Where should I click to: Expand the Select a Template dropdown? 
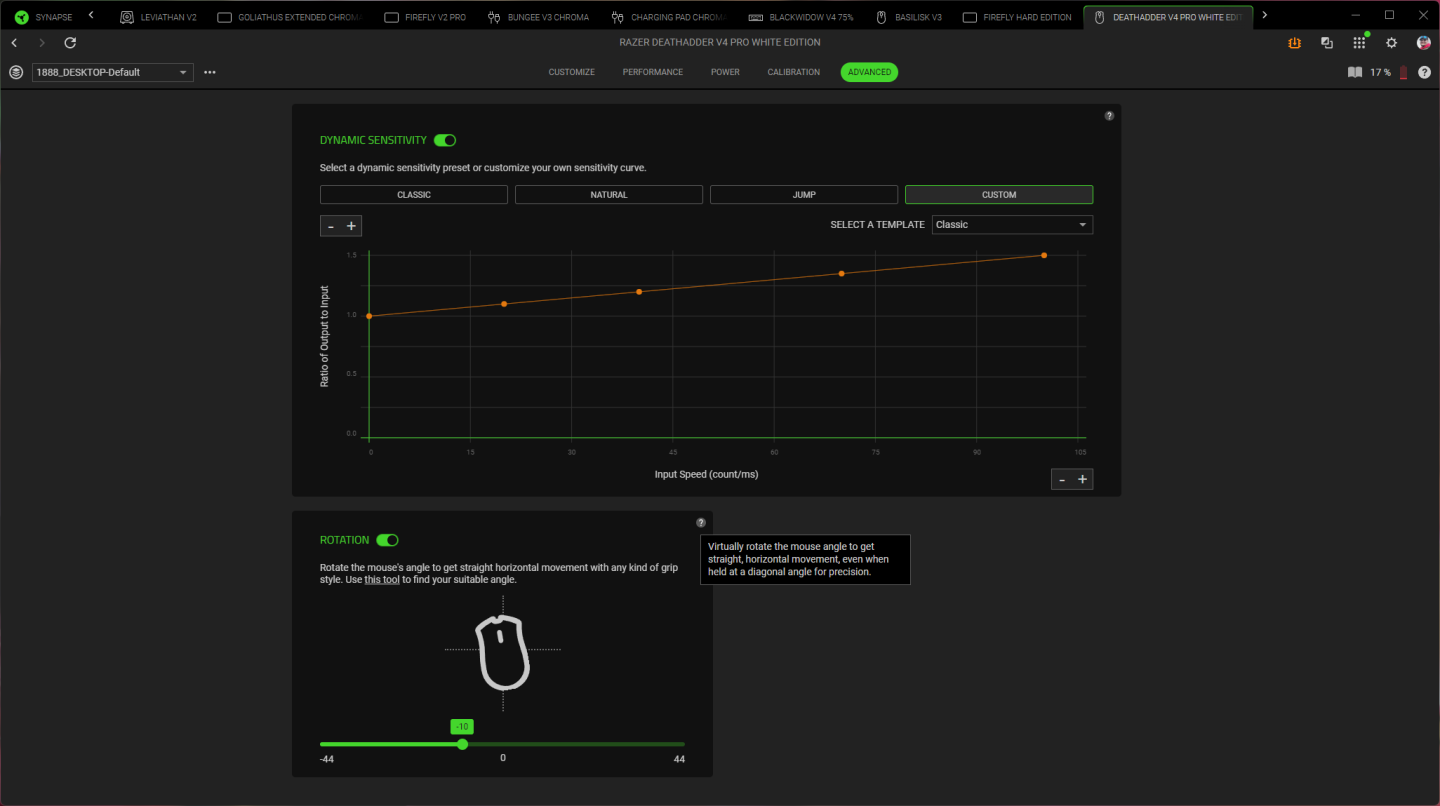(1012, 224)
